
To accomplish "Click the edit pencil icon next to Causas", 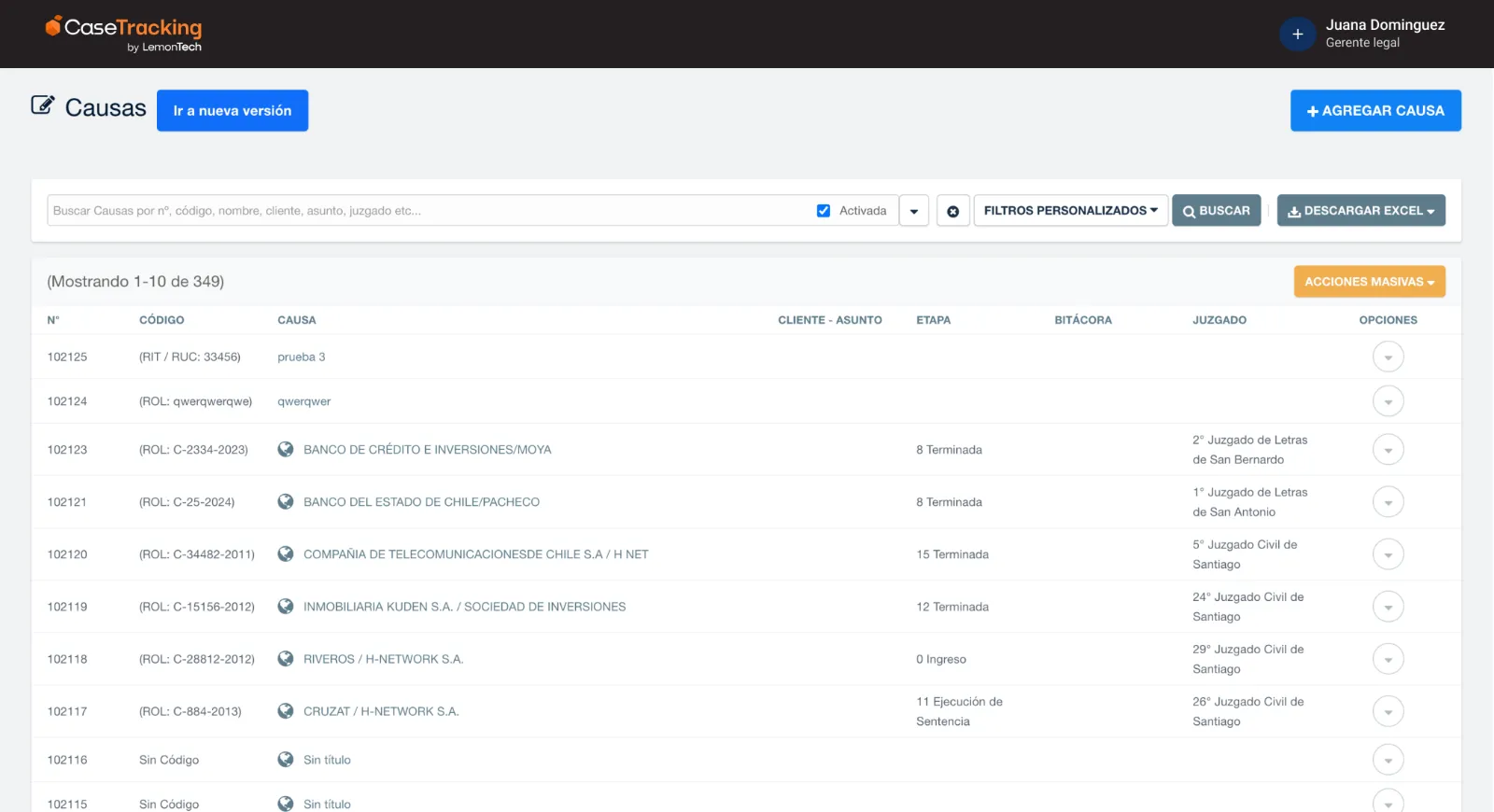I will [42, 105].
